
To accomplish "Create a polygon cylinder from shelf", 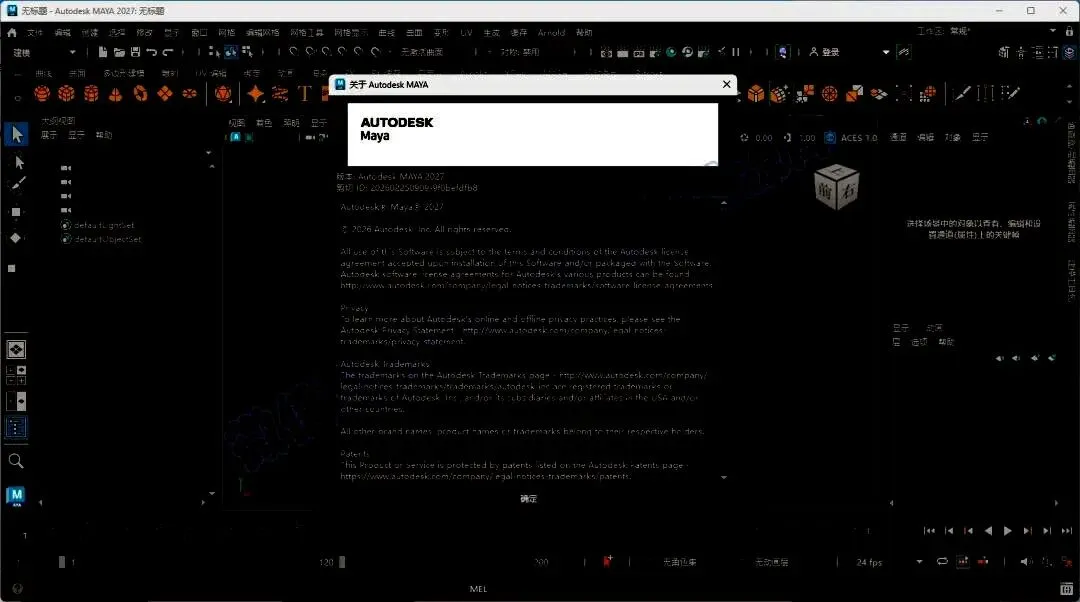I will pyautogui.click(x=91, y=93).
